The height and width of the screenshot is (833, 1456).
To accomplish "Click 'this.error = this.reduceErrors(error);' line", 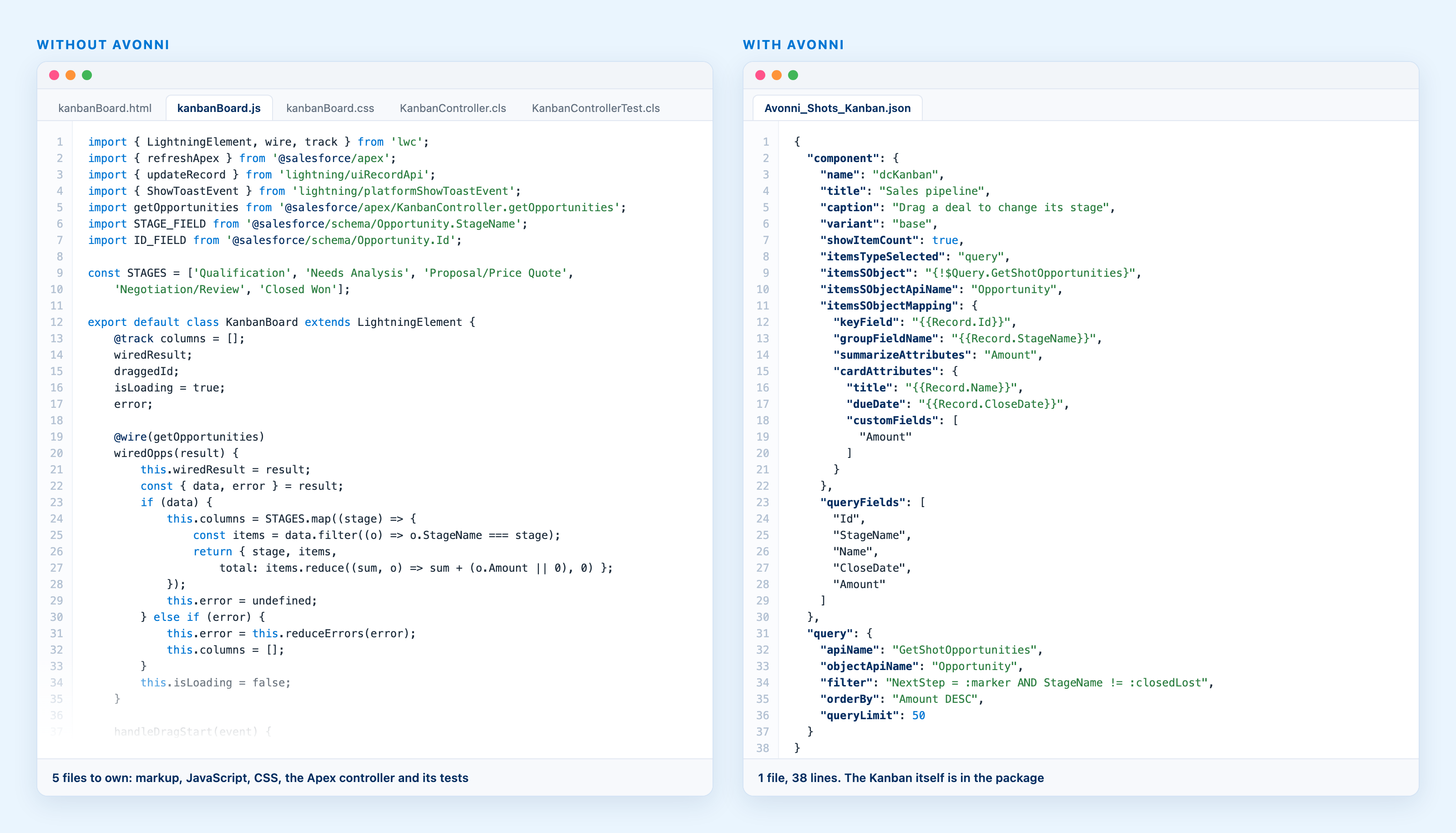I will (291, 633).
